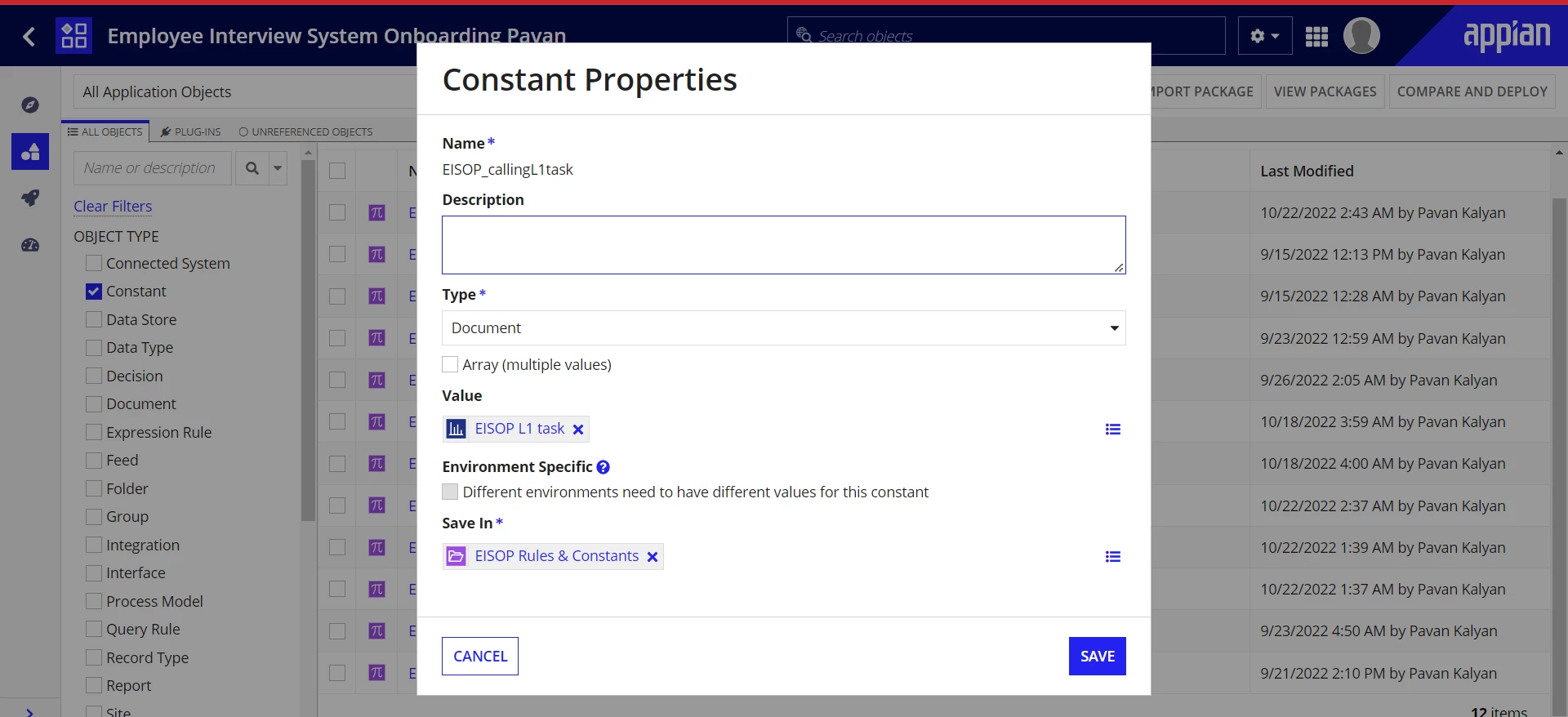Check the Process Model filter checkbox
Viewport: 1568px width, 717px height.
coord(94,602)
